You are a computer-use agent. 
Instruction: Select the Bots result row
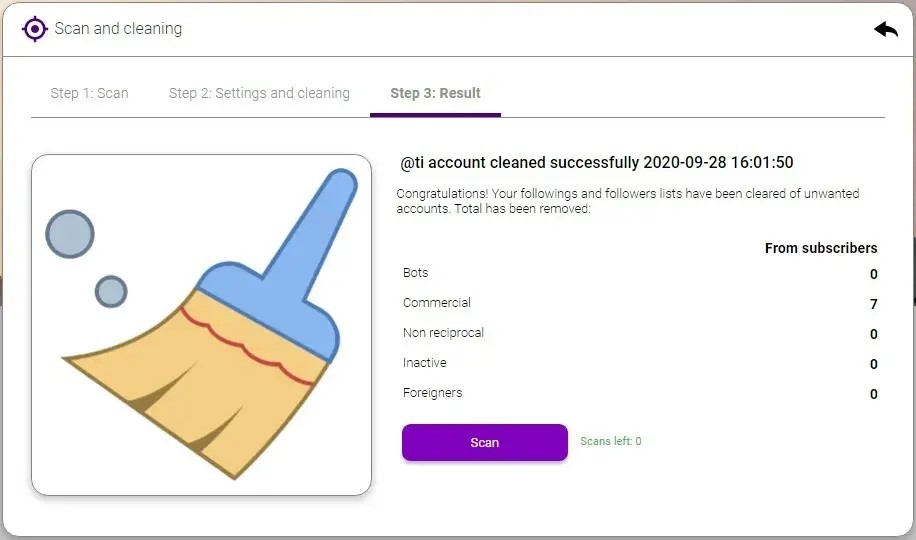tap(640, 273)
